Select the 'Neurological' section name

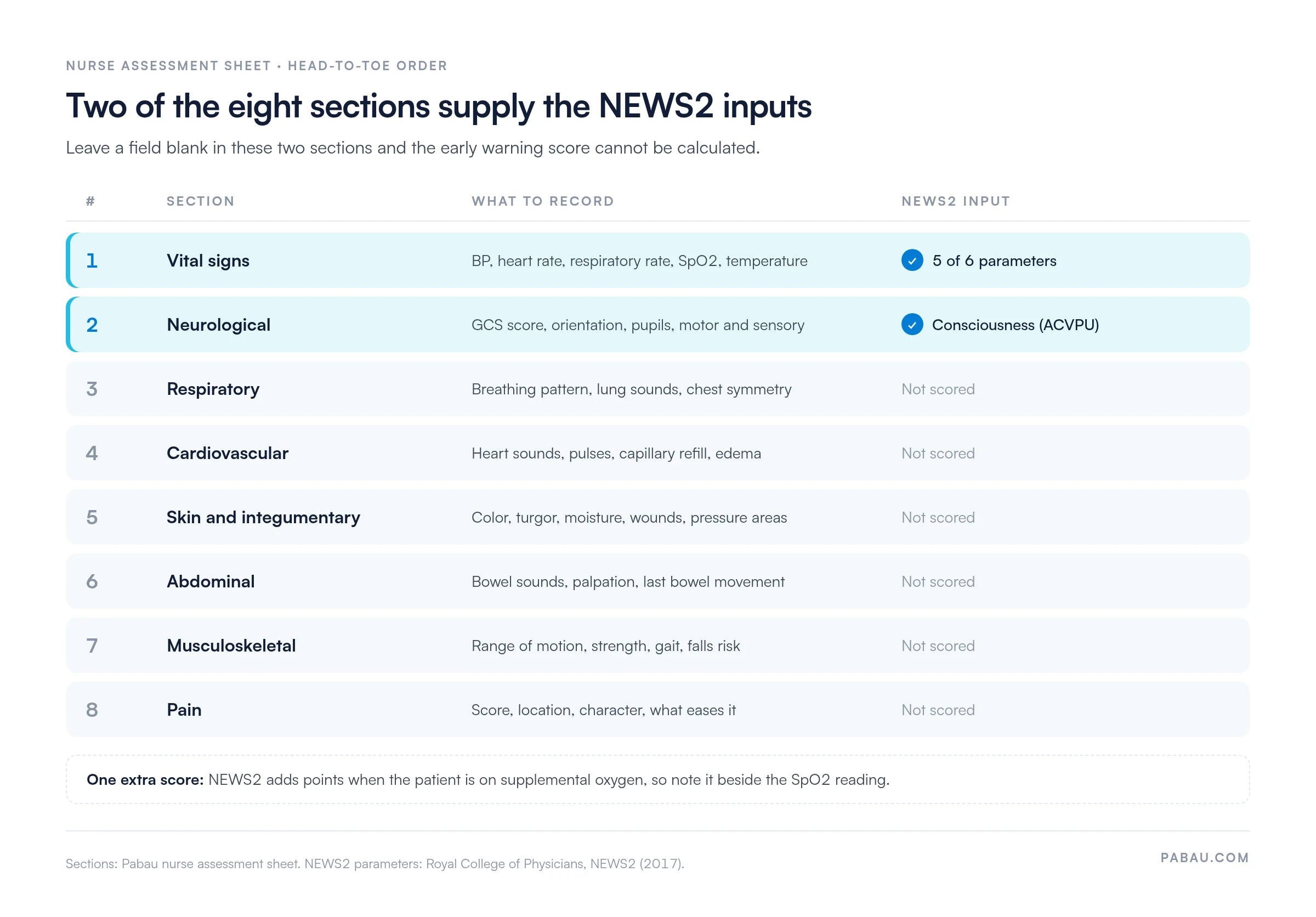[x=218, y=325]
